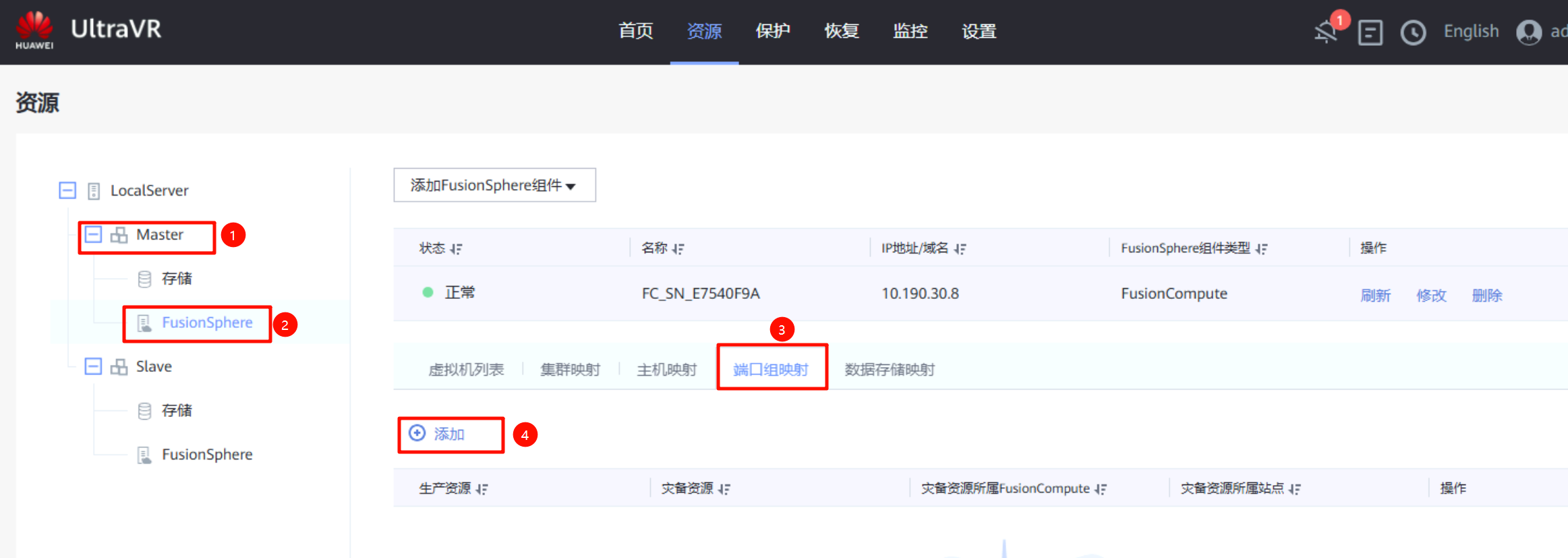Open the 添加FusionSphere组件 dropdown

tap(494, 185)
